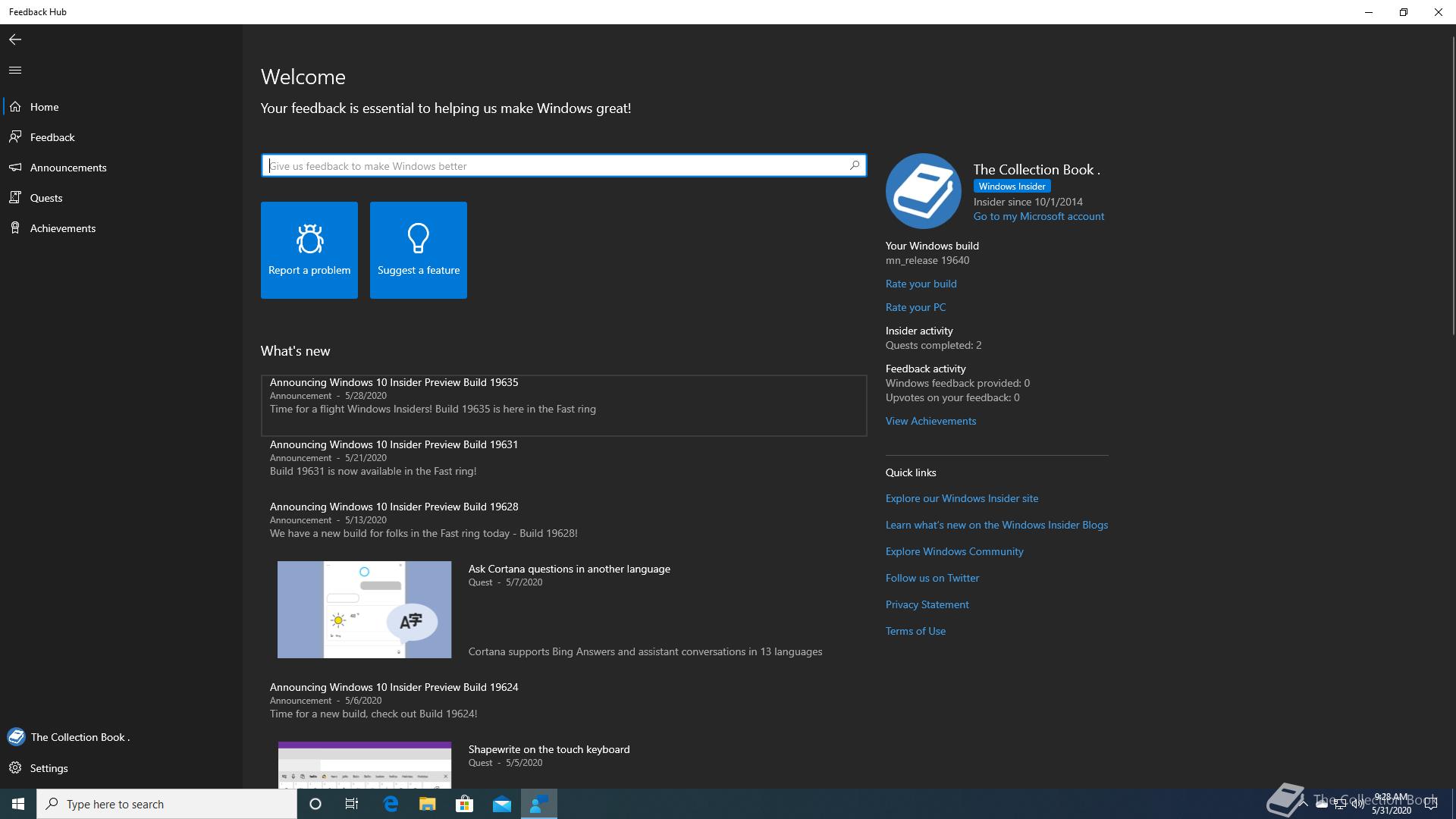Open Quests in the sidebar

coord(121,198)
